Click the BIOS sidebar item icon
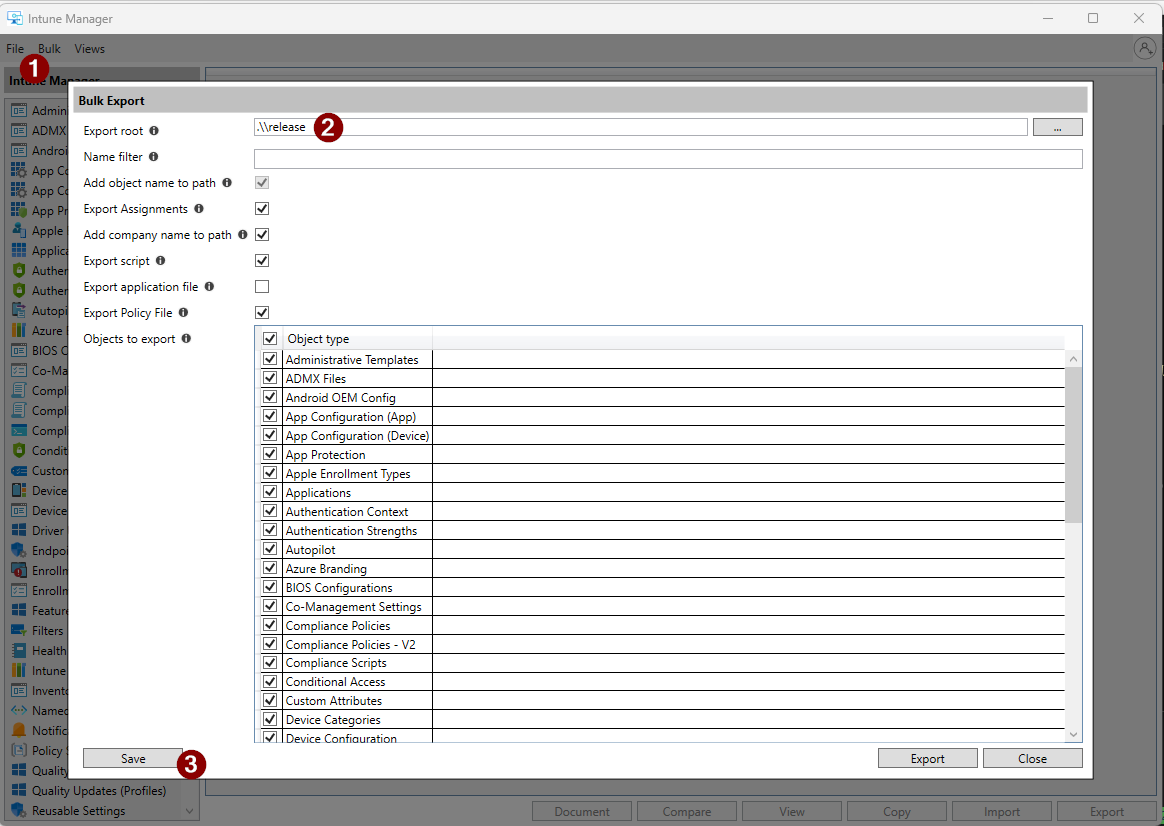Screen dimensions: 1164x826 pyautogui.click(x=19, y=350)
